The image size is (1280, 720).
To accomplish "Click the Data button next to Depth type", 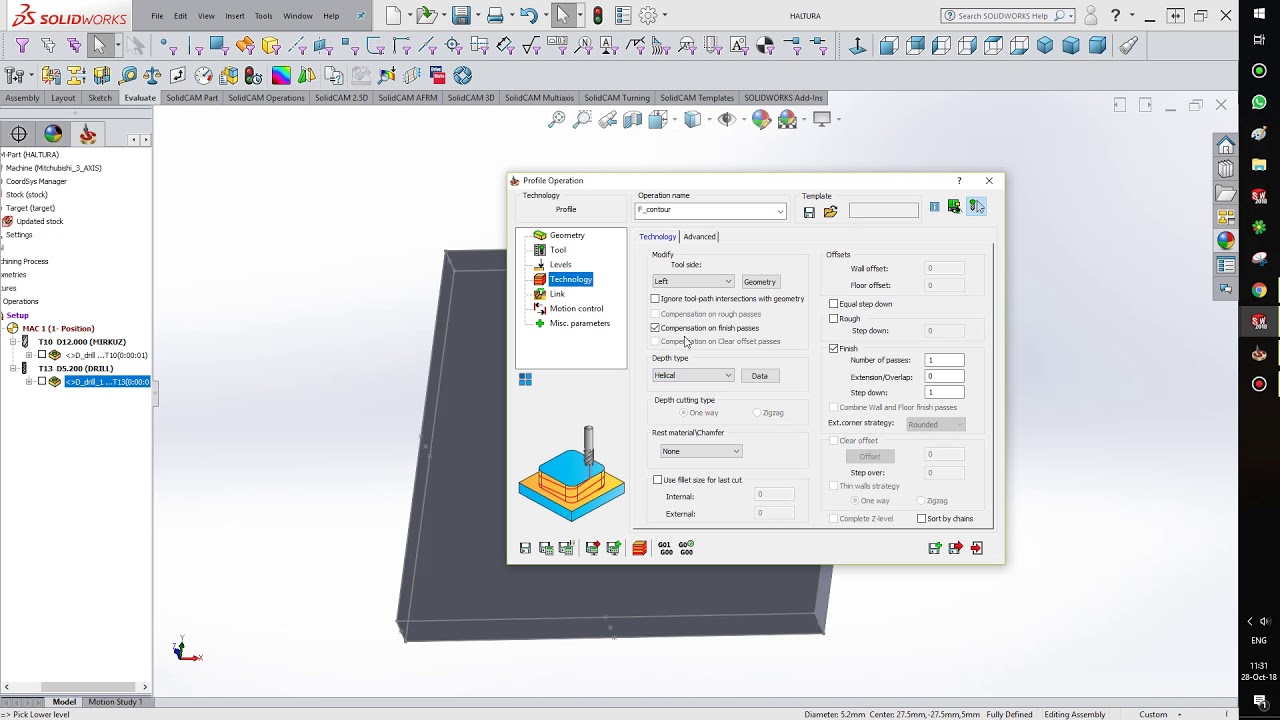I will (x=760, y=375).
